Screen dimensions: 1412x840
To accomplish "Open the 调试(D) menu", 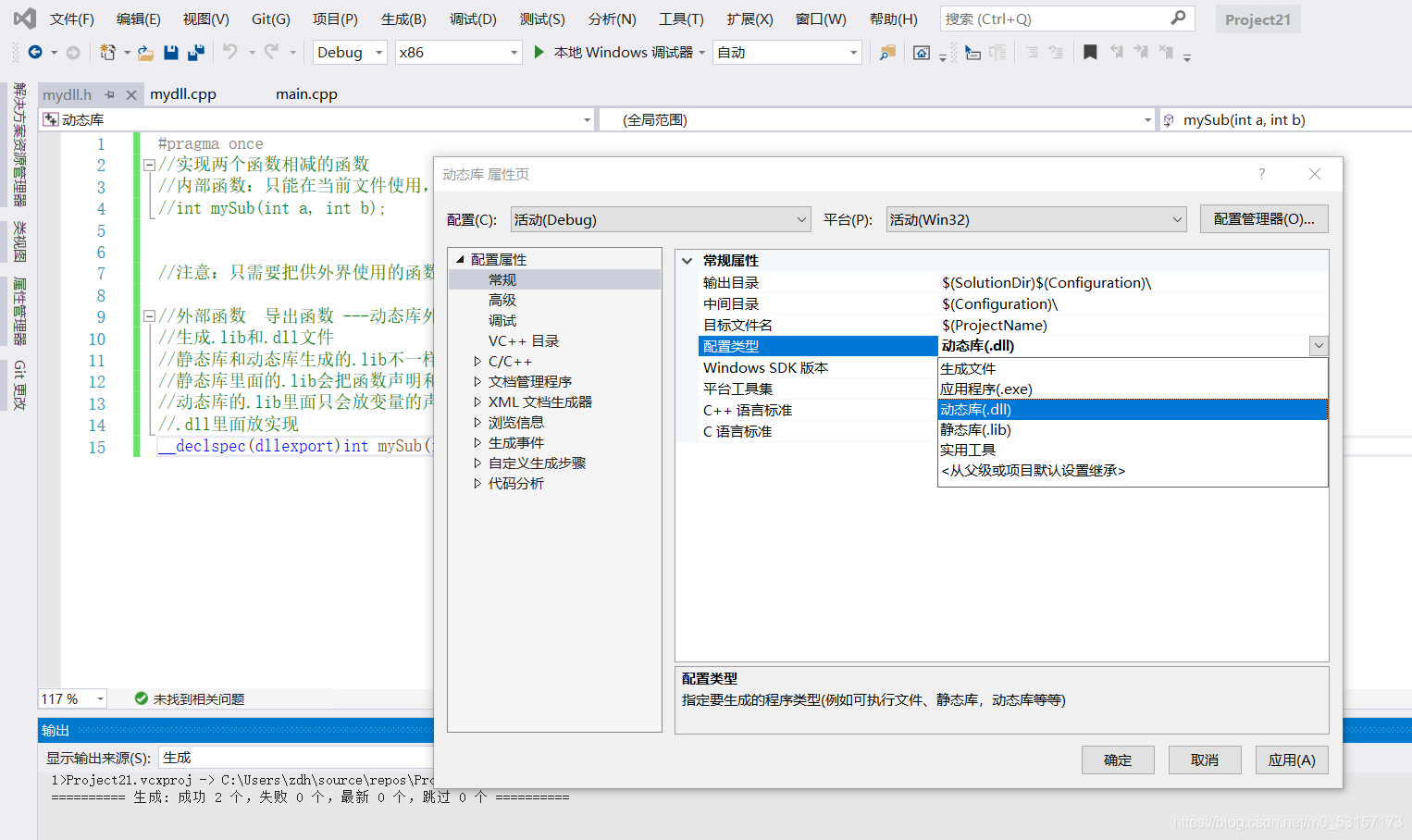I will (x=473, y=19).
